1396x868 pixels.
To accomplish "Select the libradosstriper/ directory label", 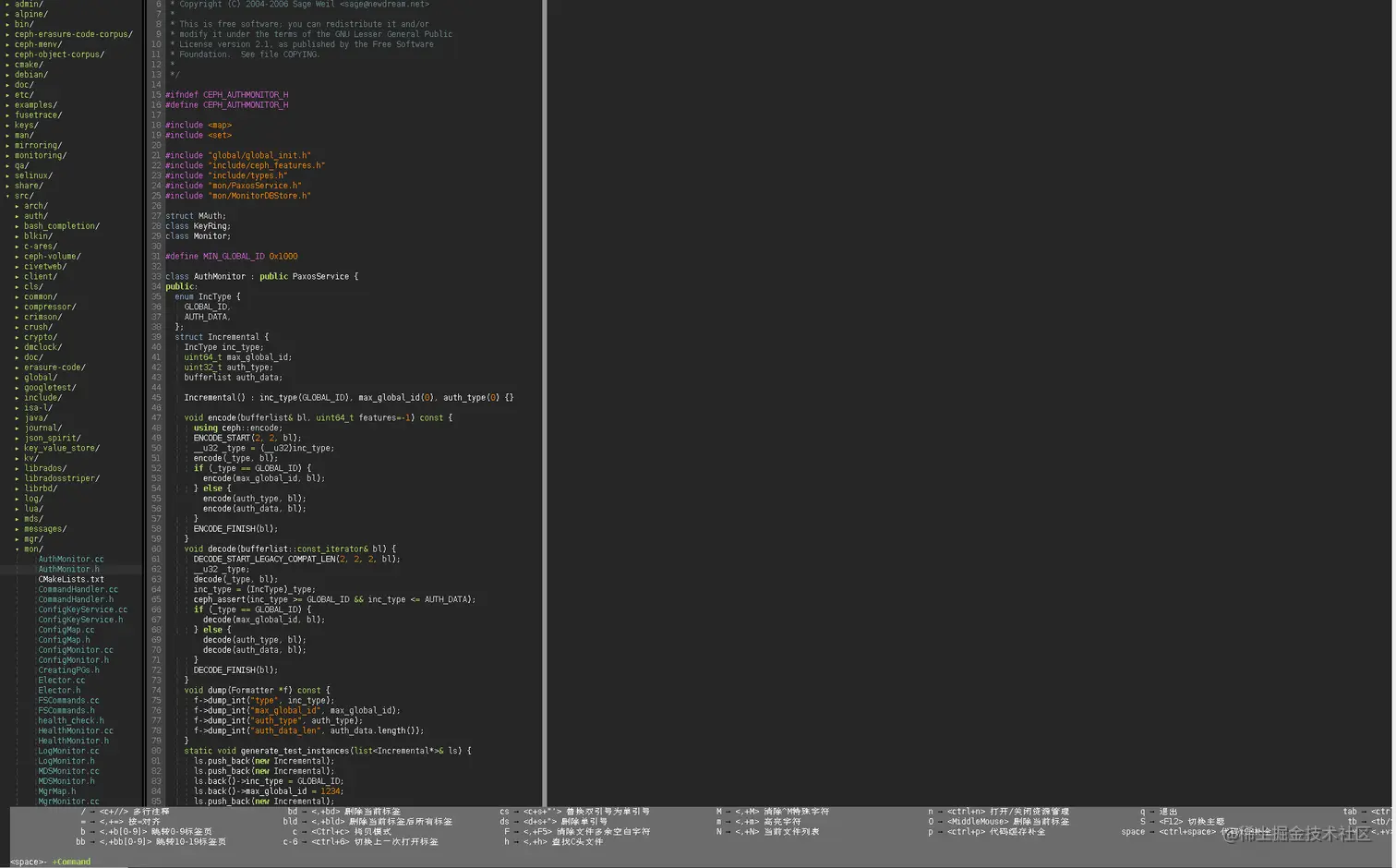I will coord(62,478).
